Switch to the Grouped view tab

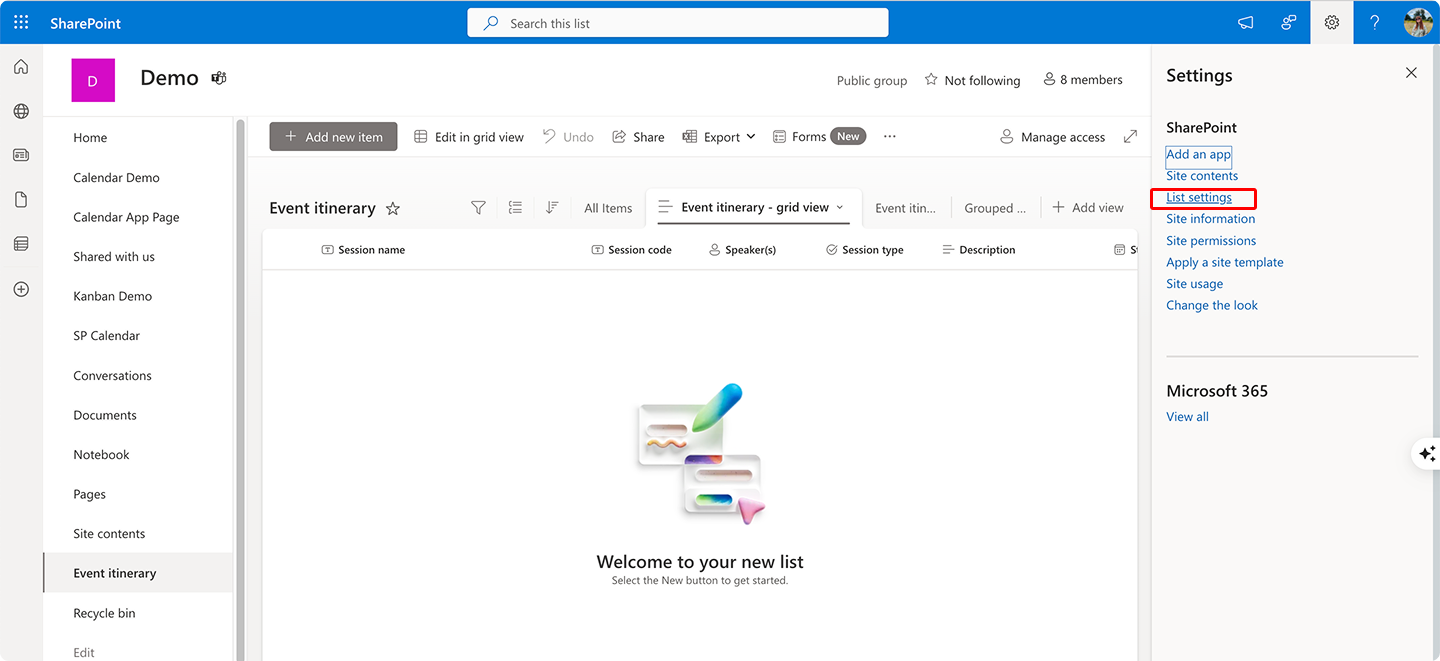995,208
